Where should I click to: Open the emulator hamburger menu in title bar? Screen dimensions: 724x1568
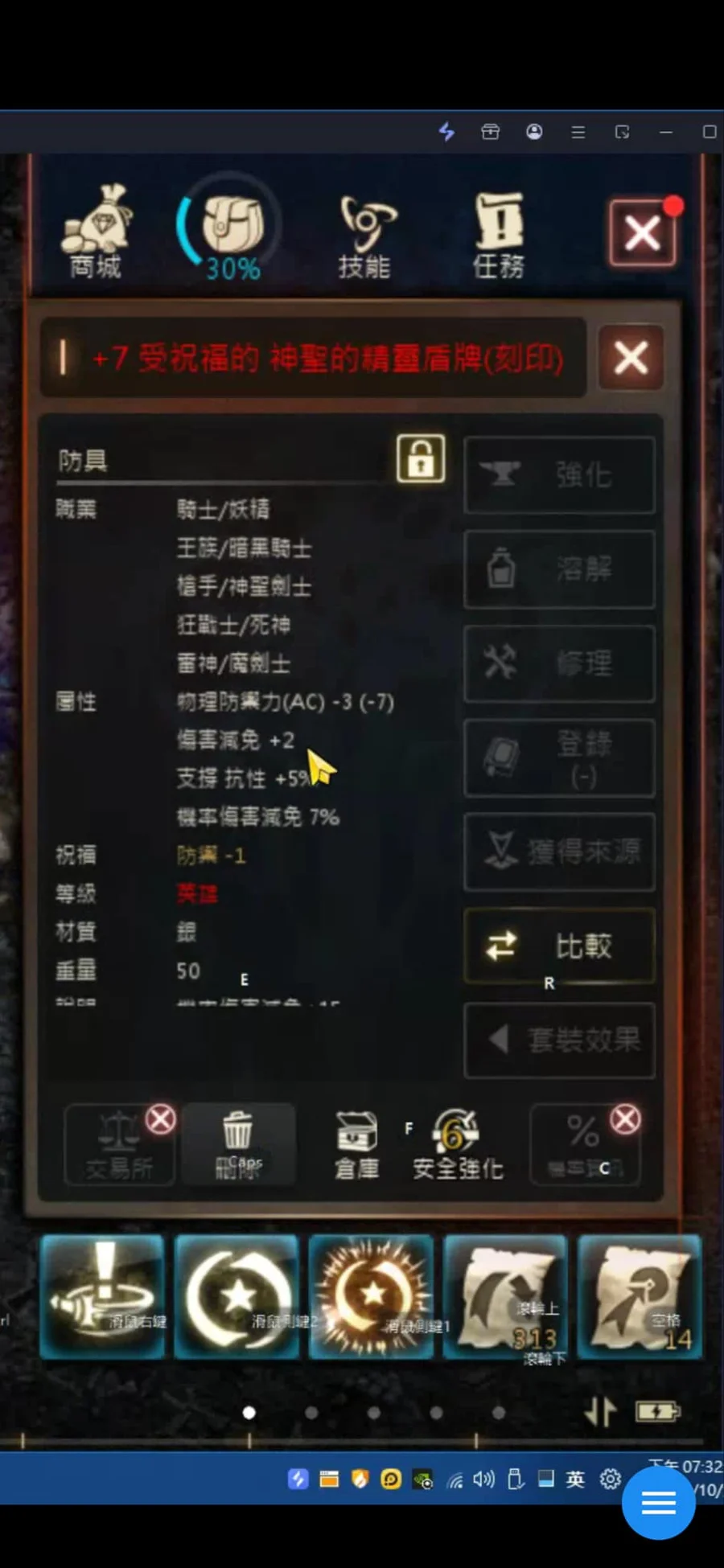578,132
